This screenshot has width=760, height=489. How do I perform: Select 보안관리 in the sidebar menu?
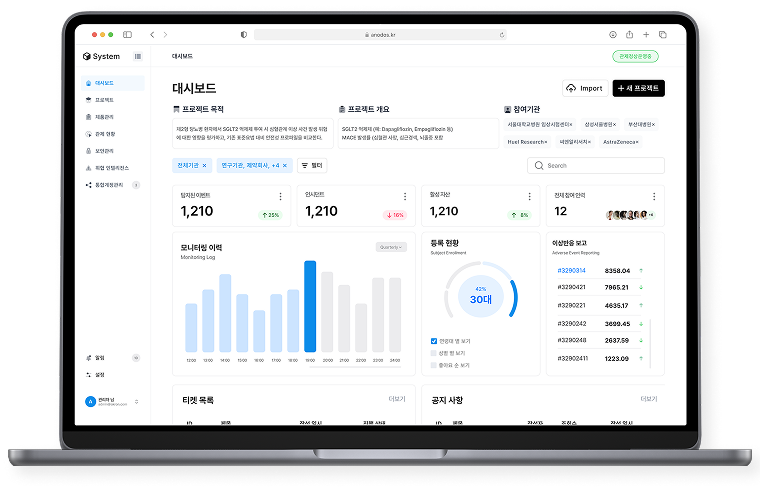coord(104,151)
